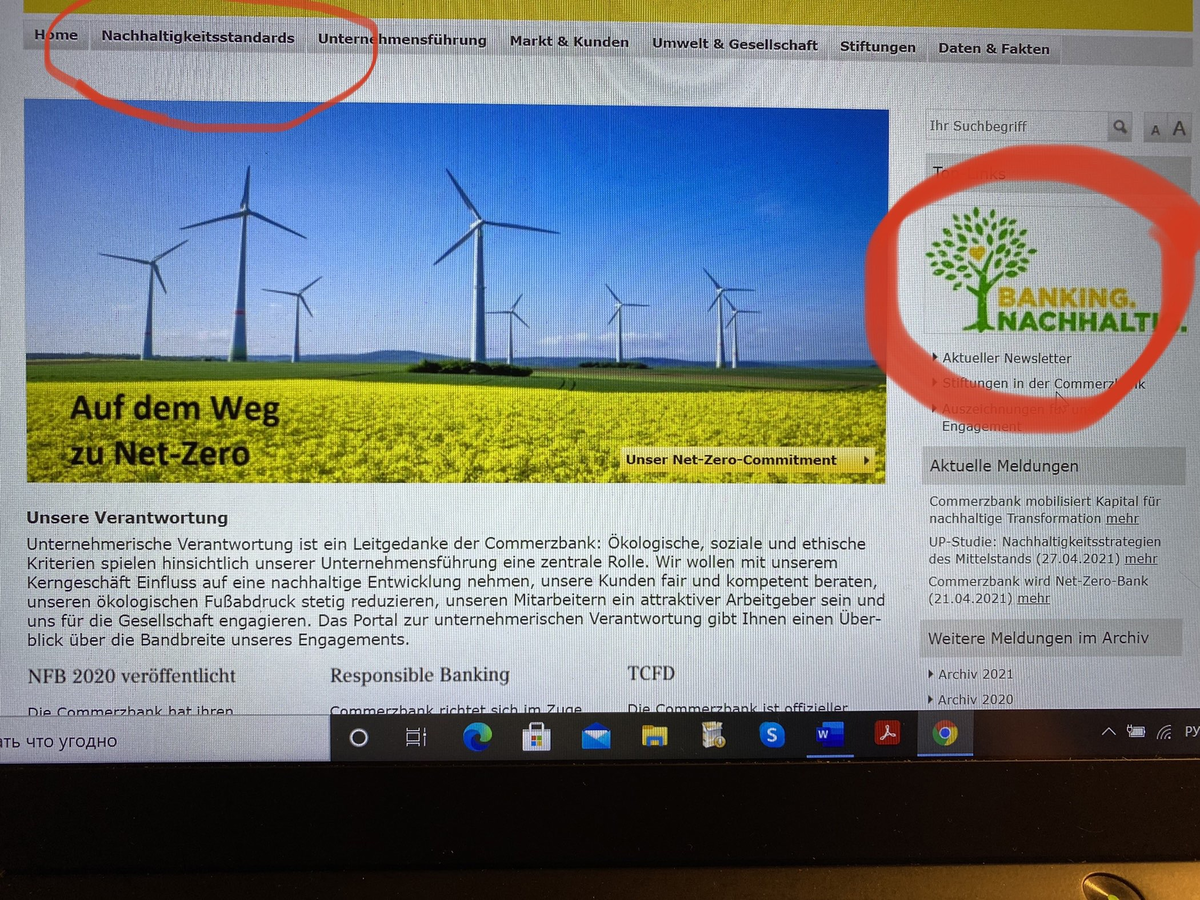Open the Archiv 2020 link
The height and width of the screenshot is (900, 1200).
975,700
